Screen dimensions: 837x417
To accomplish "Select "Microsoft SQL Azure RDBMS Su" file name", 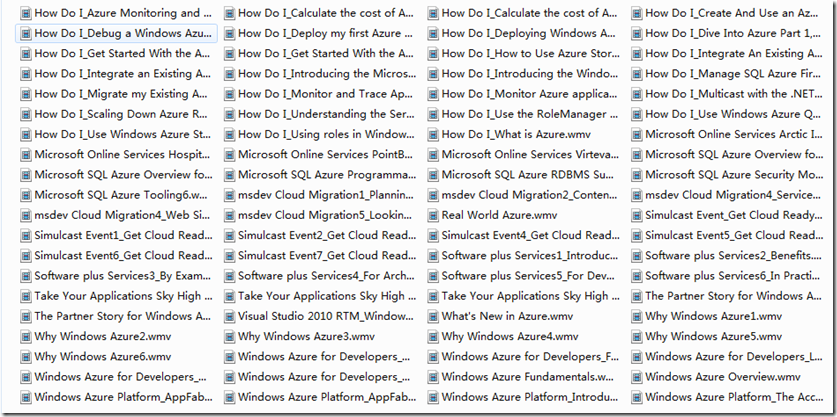I will [530, 175].
